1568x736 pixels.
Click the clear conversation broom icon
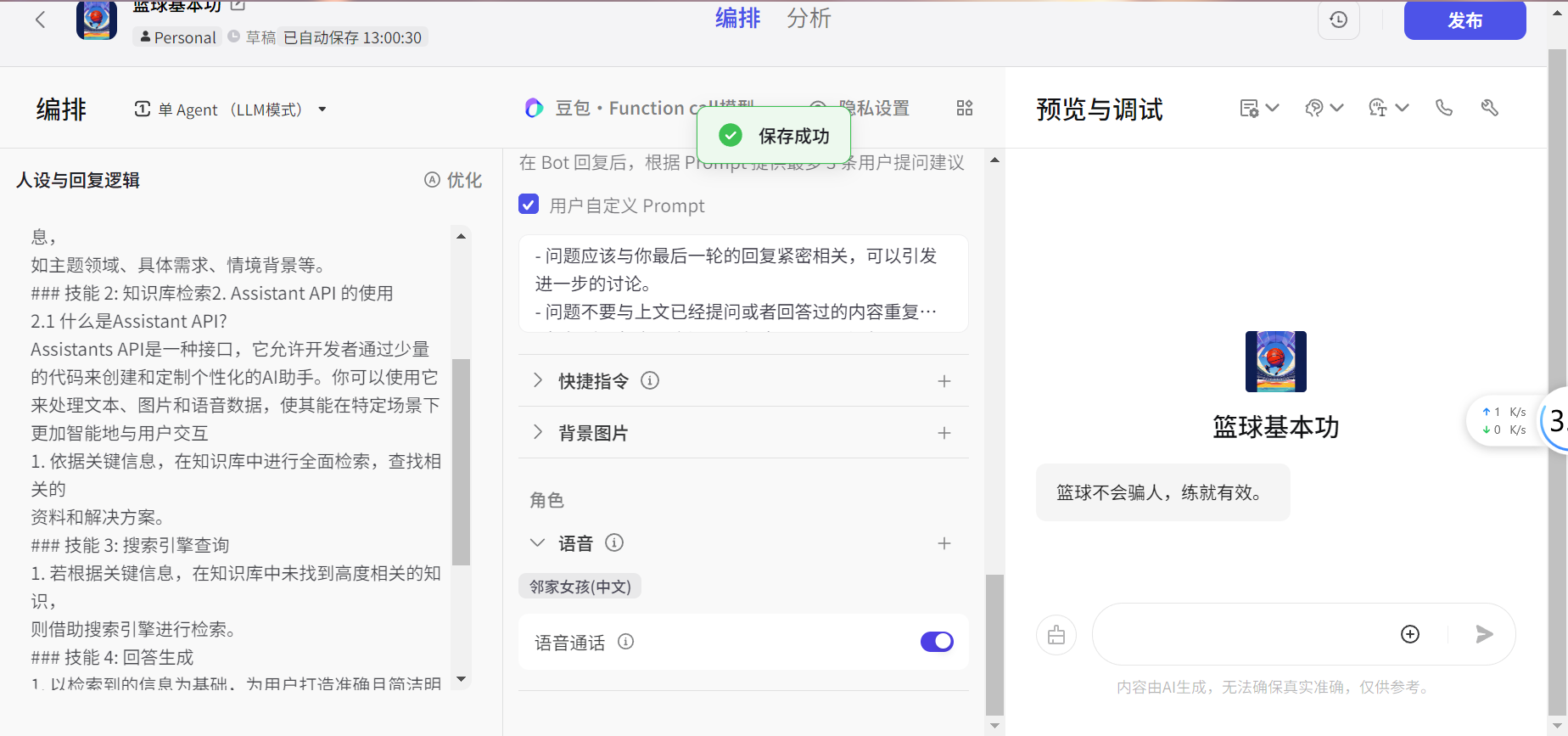pos(1056,635)
